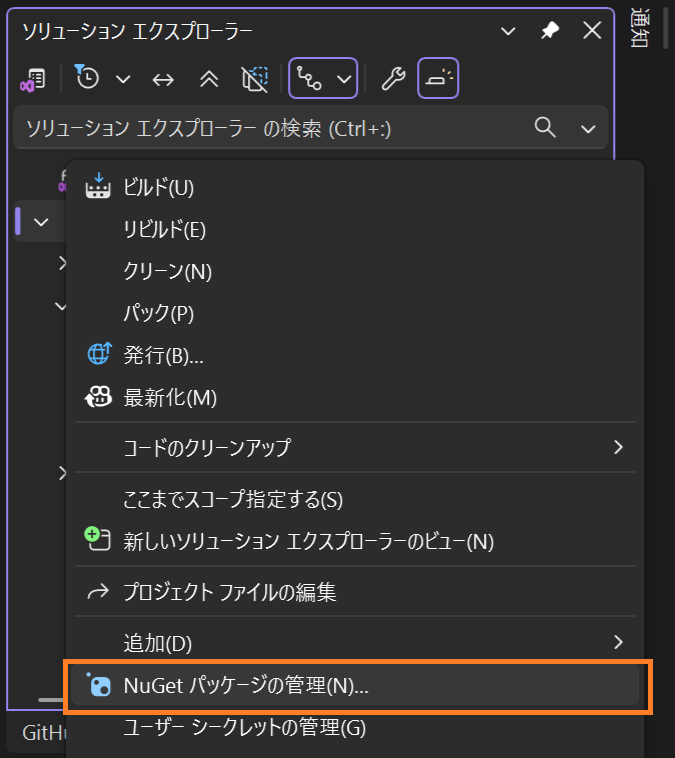Close the Solution Explorer panel
The image size is (675, 758).
pyautogui.click(x=592, y=30)
